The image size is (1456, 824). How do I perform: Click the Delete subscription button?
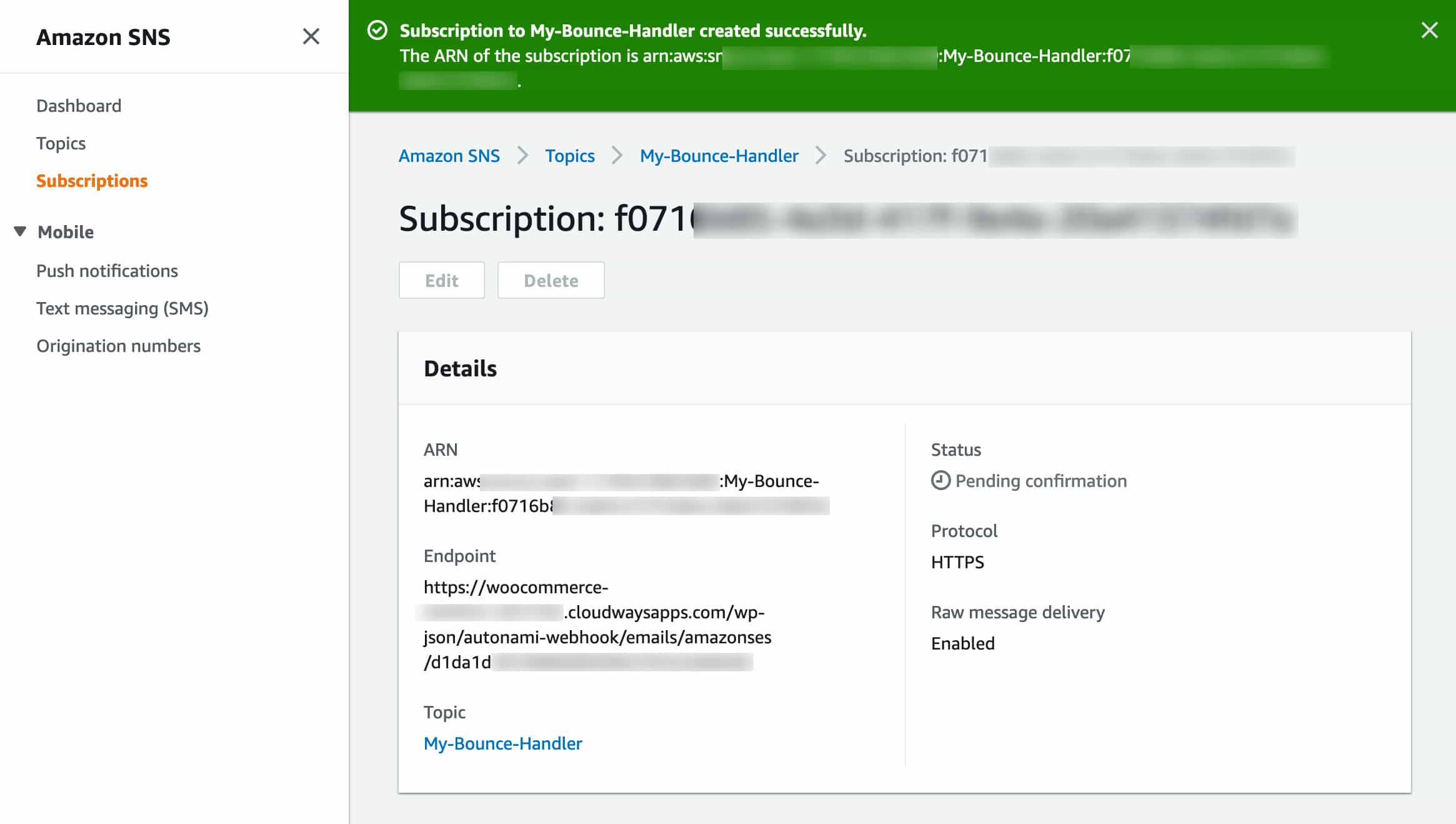point(551,280)
